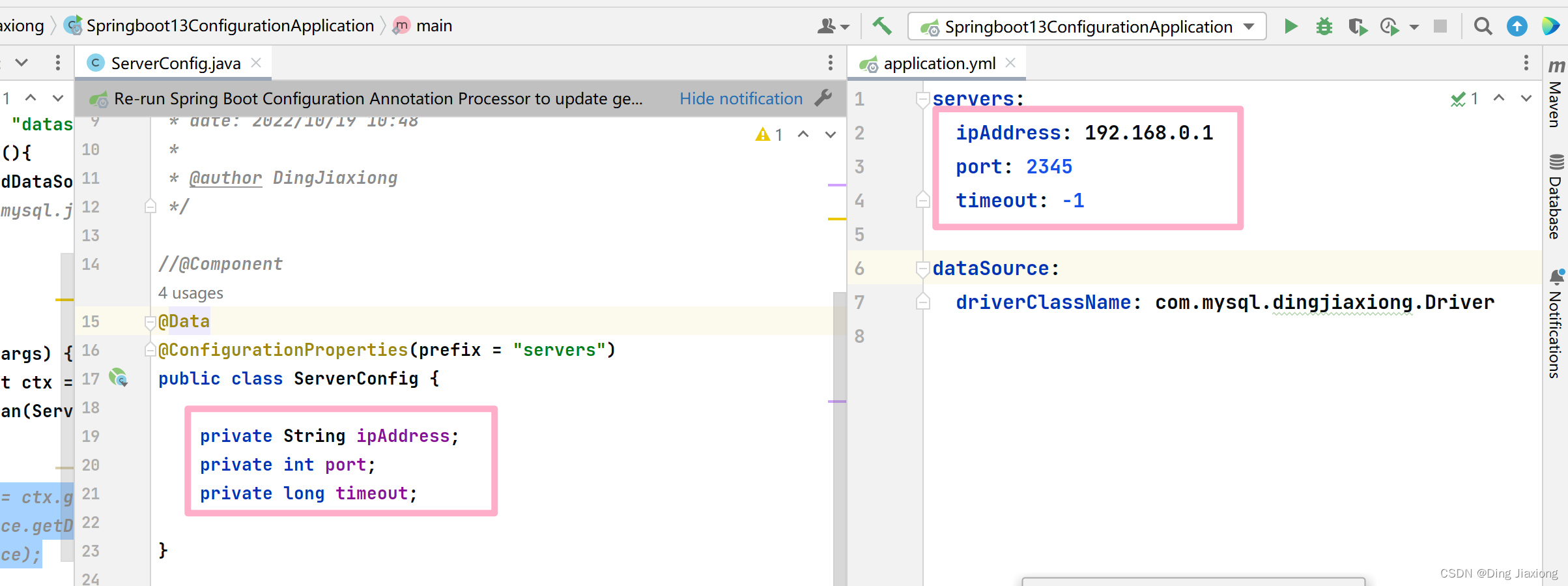Click the driverClassName key in application.yml
The image size is (1568, 586).
pyautogui.click(x=1043, y=302)
